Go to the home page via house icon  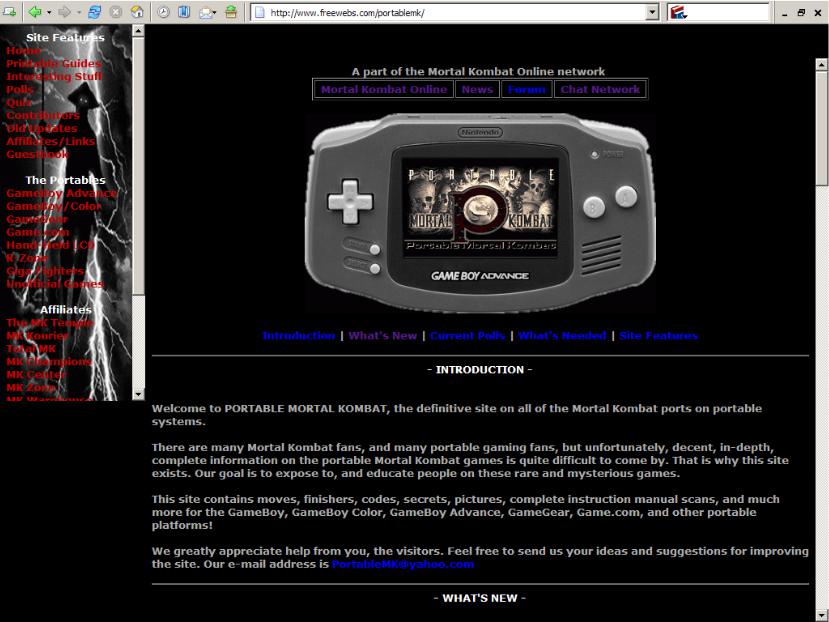pyautogui.click(x=137, y=12)
